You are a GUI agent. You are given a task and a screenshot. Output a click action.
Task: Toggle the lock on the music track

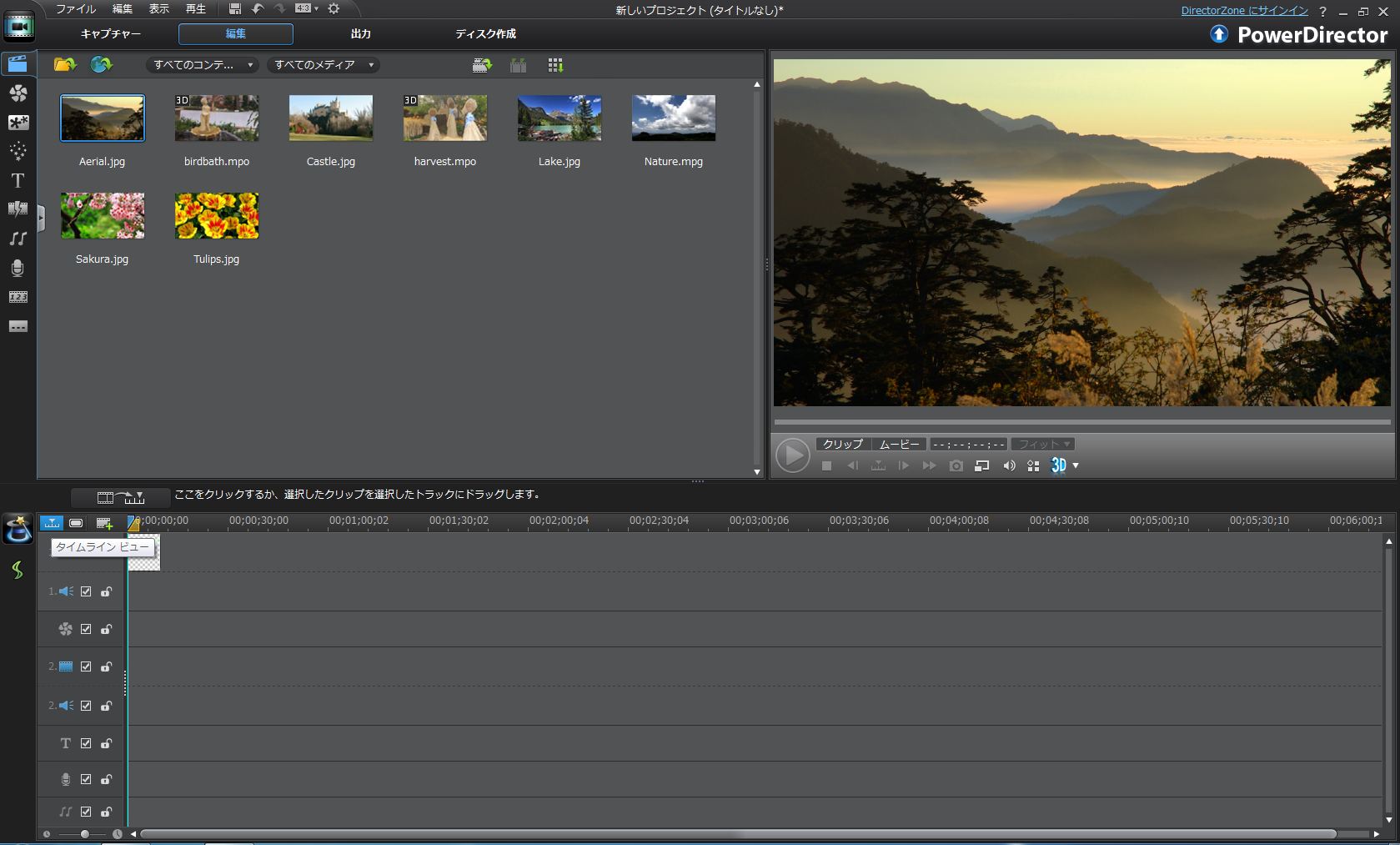tap(106, 812)
